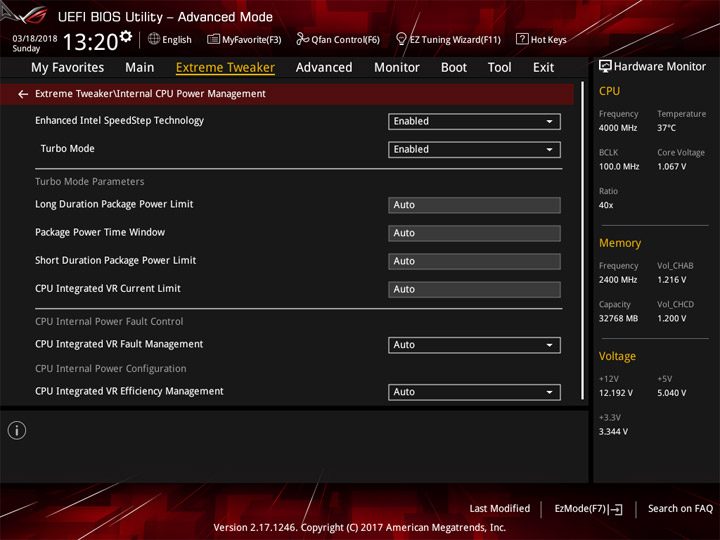Click Long Duration Package Power Limit field

474,205
